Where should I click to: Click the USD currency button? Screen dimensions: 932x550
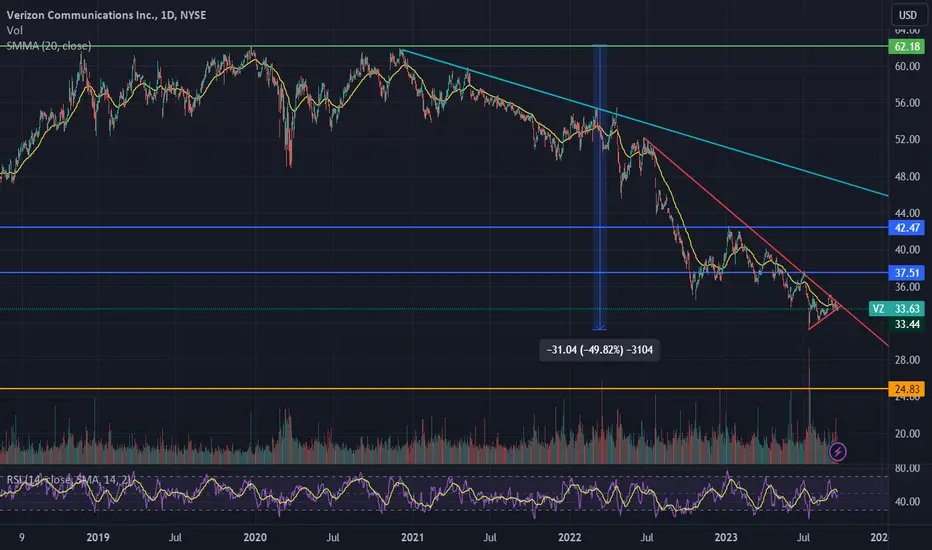point(908,15)
